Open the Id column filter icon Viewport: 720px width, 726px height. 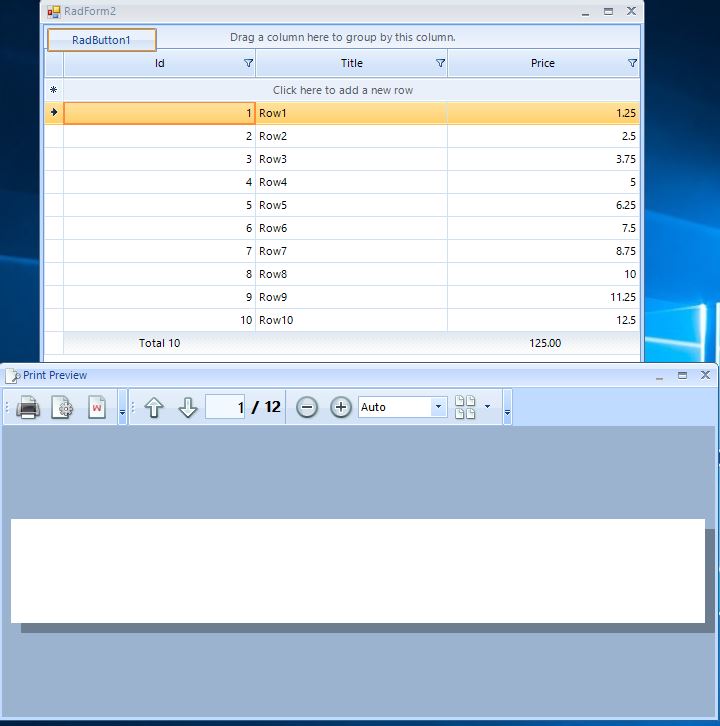coord(249,63)
